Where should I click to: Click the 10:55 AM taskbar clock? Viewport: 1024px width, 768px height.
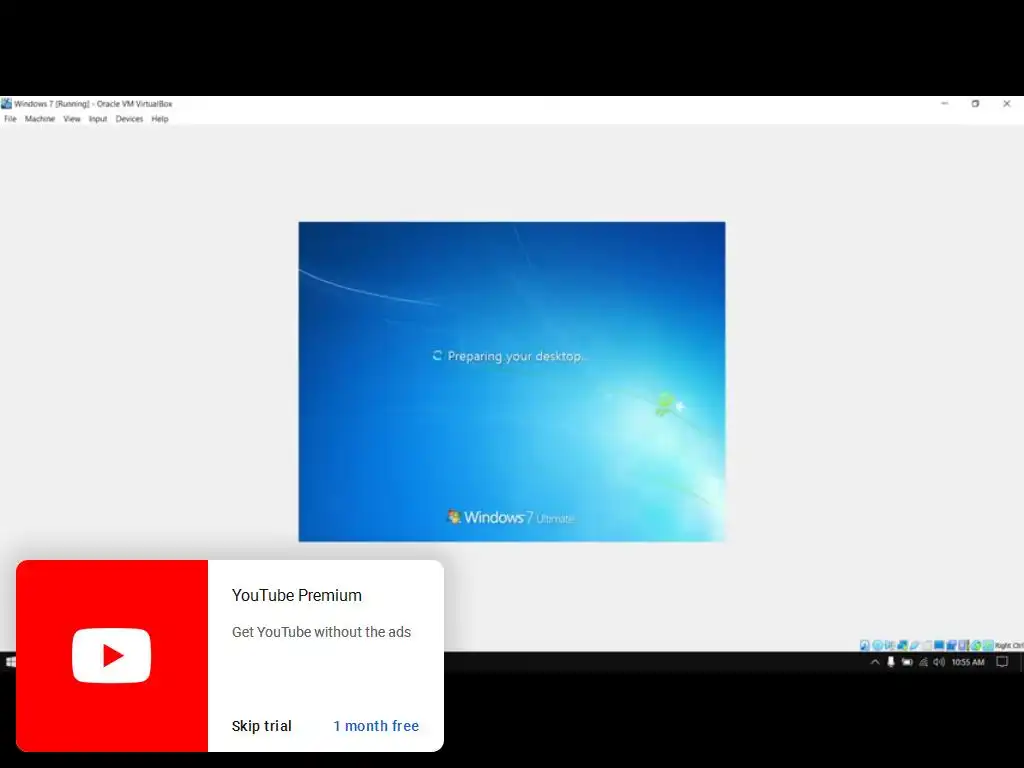[x=968, y=662]
